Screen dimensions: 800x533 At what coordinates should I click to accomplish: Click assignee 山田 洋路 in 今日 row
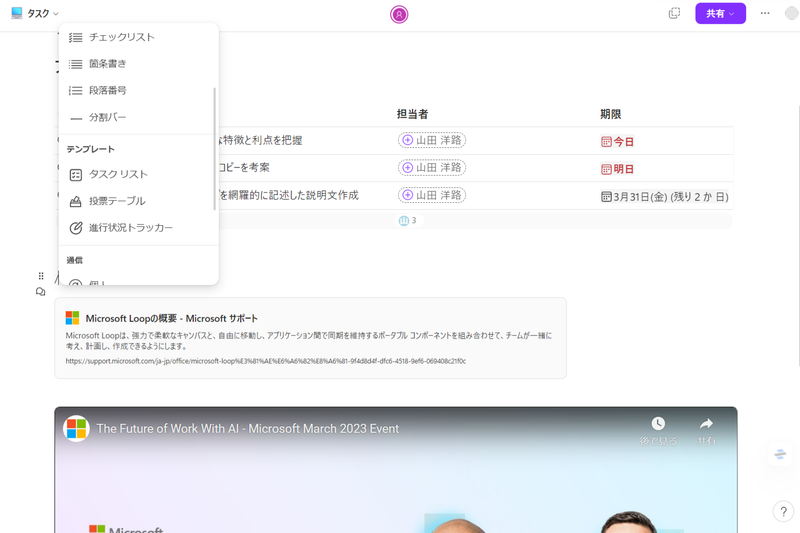tap(432, 140)
